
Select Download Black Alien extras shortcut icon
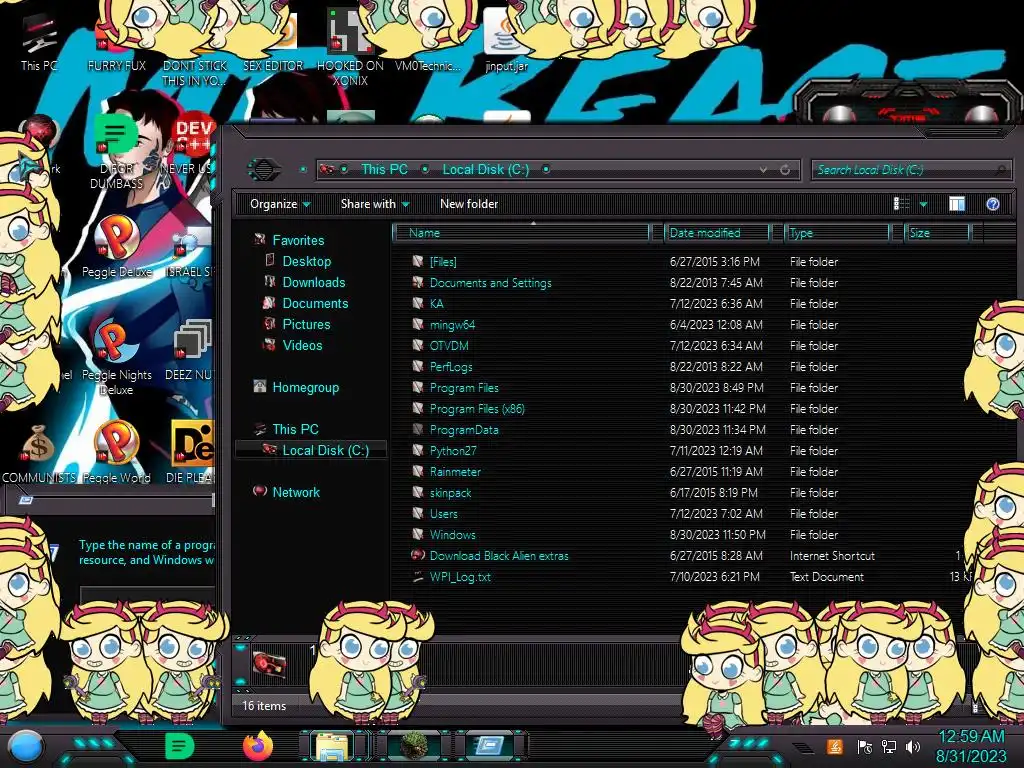point(418,555)
